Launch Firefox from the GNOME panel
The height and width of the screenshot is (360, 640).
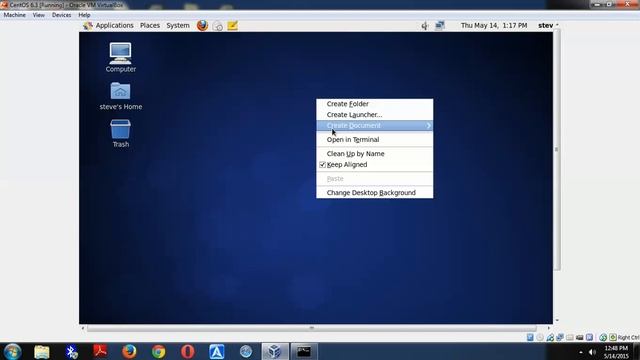(202, 25)
